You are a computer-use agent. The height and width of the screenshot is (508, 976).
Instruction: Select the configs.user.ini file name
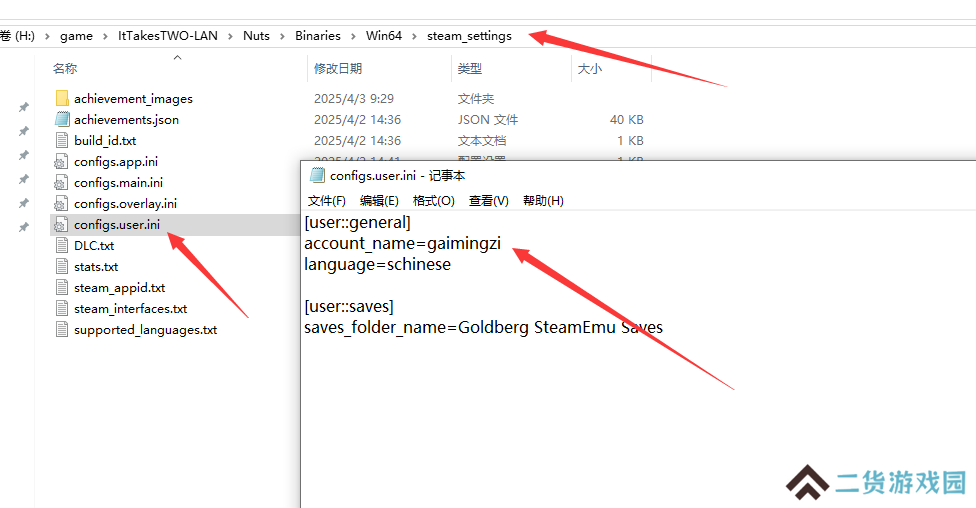click(117, 225)
